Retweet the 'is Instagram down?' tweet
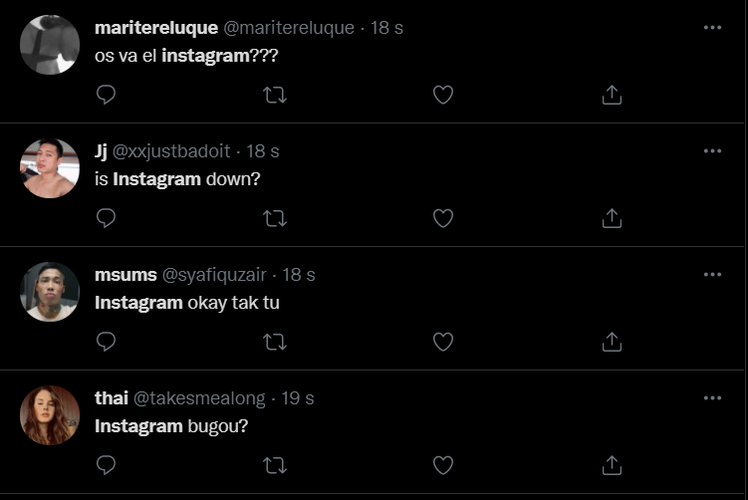 (275, 219)
